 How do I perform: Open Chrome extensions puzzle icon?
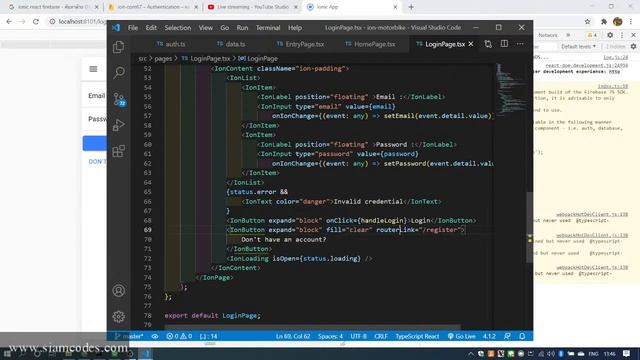(x=604, y=22)
